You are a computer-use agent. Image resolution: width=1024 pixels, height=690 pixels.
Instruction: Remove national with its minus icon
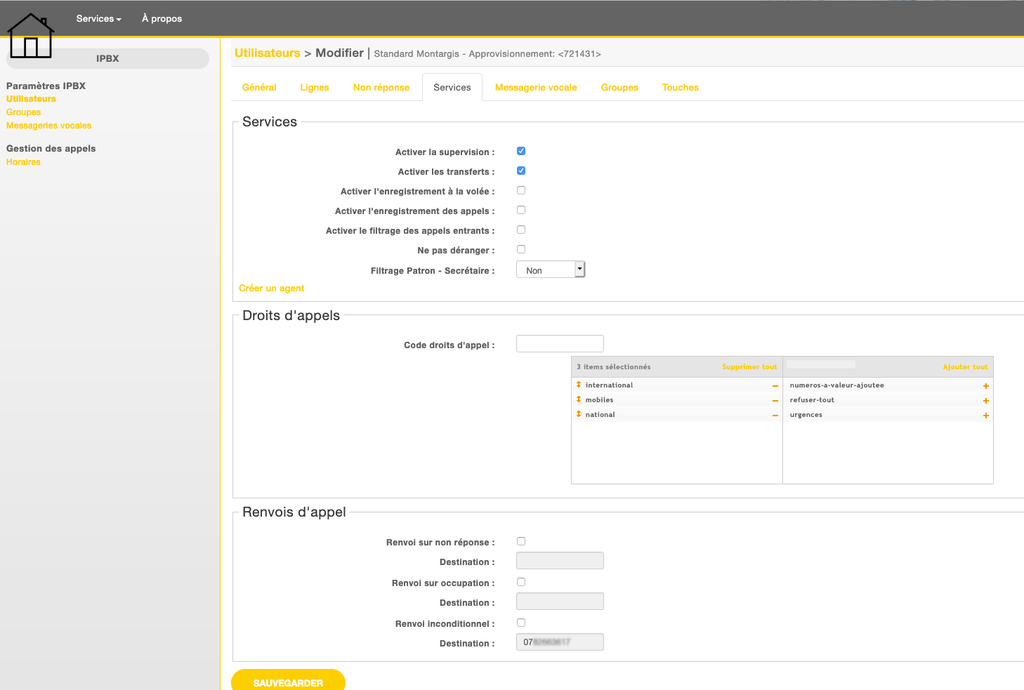[775, 415]
